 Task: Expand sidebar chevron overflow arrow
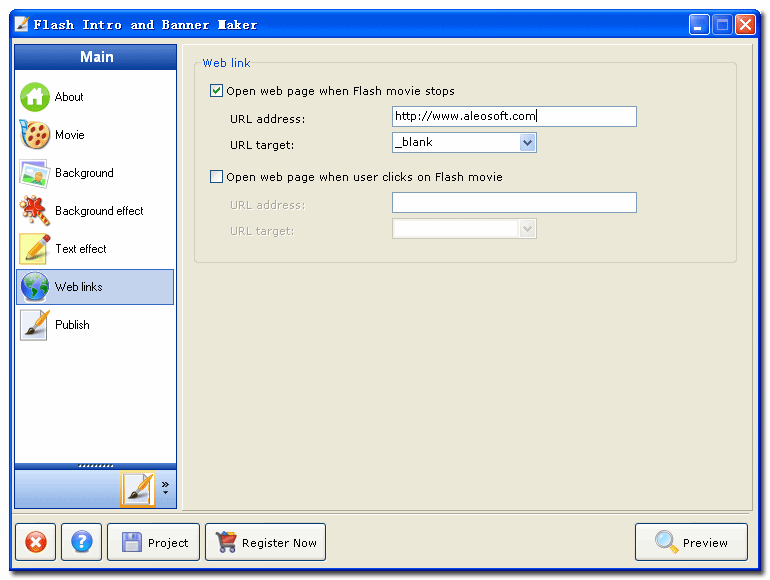pos(165,488)
